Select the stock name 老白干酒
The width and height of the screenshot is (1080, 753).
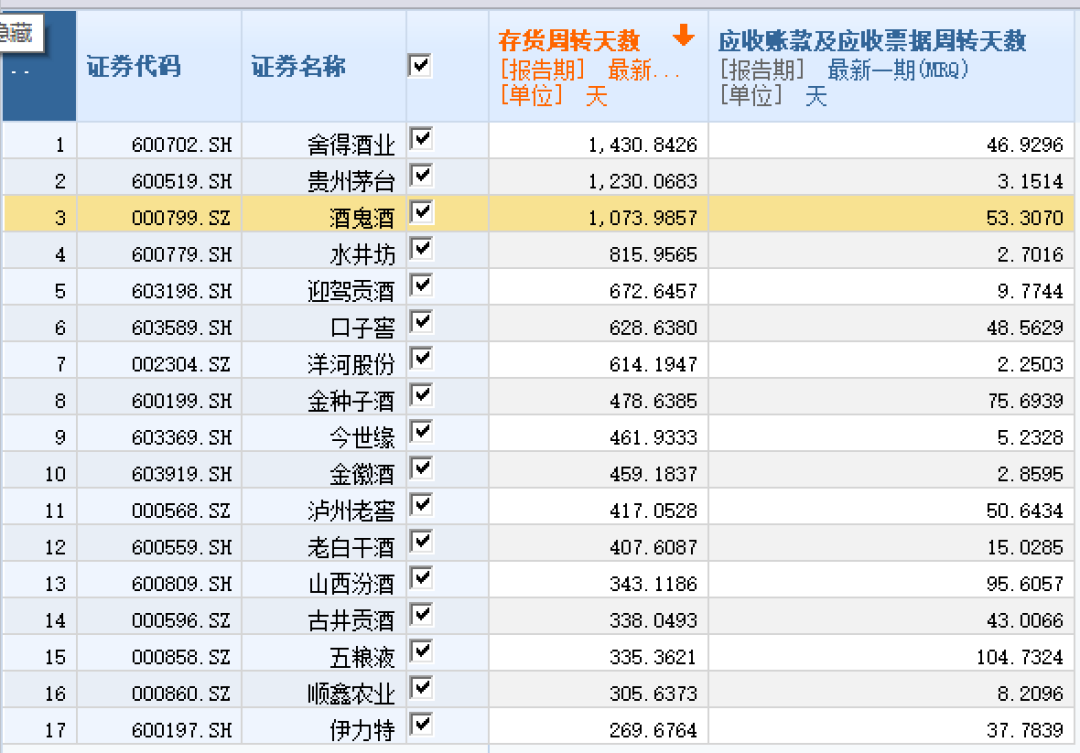click(x=351, y=548)
